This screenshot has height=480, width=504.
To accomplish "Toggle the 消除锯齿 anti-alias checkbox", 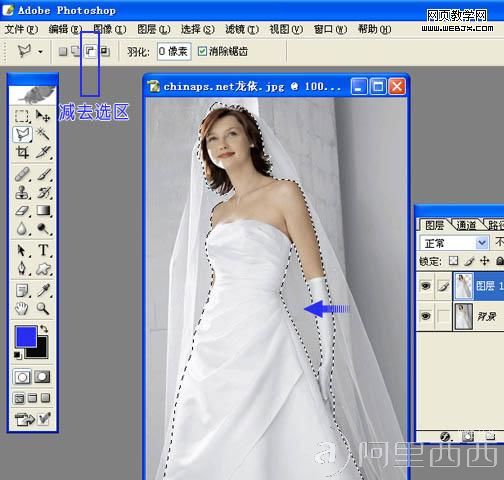I will click(202, 51).
